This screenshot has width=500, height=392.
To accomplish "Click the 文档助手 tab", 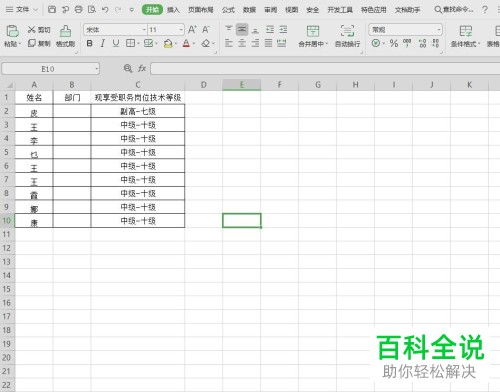I will (407, 10).
